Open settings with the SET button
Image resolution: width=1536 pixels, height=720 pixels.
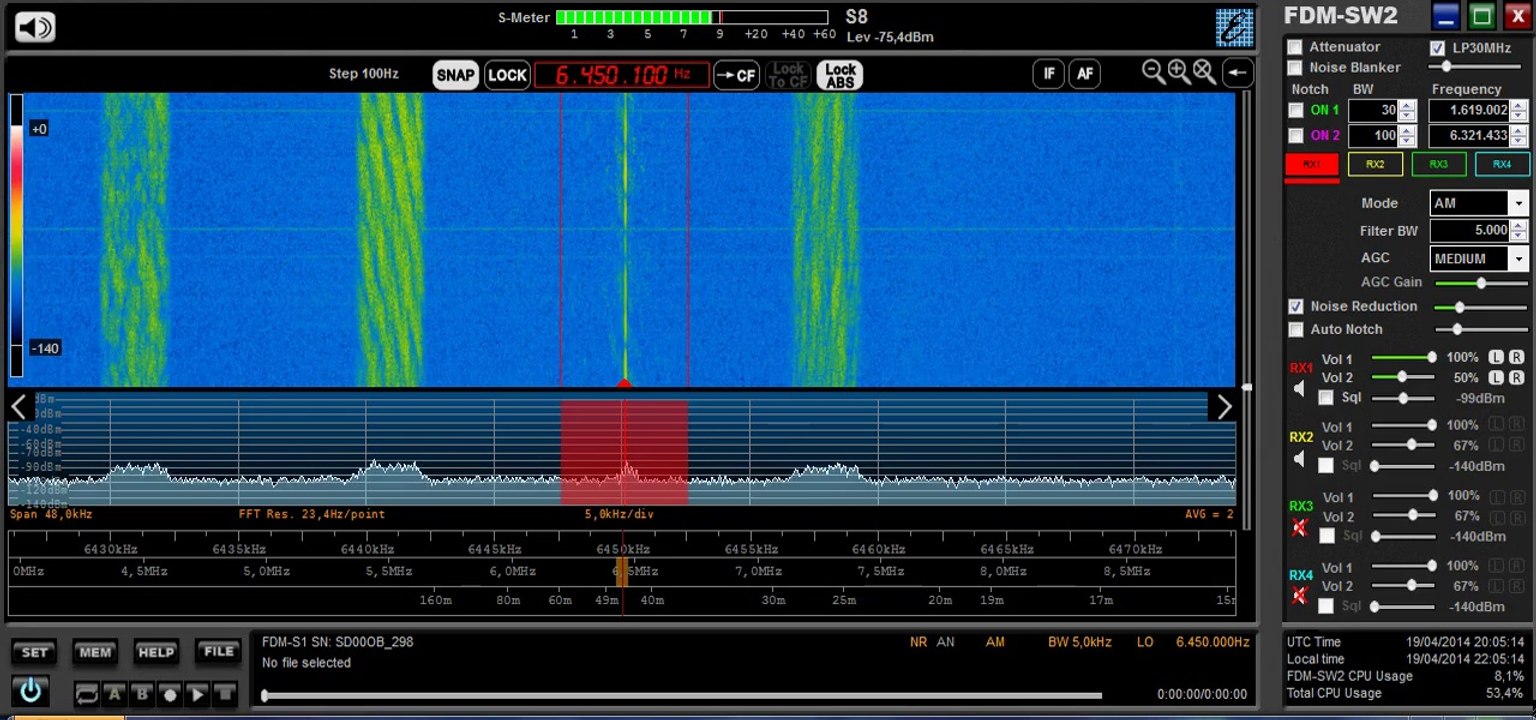click(x=34, y=652)
